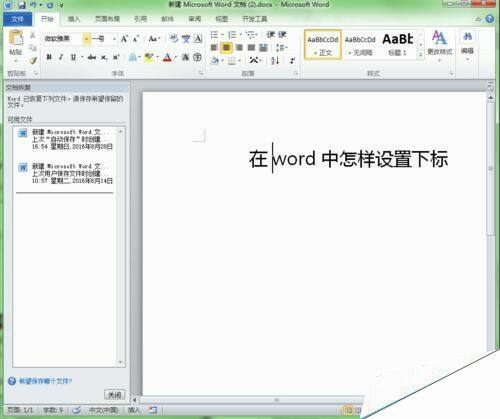
Task: Select the No Spacing style
Action: point(360,45)
